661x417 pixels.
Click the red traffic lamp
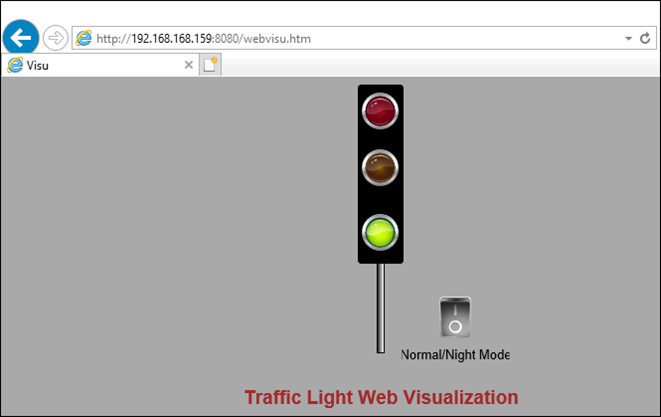(x=380, y=110)
